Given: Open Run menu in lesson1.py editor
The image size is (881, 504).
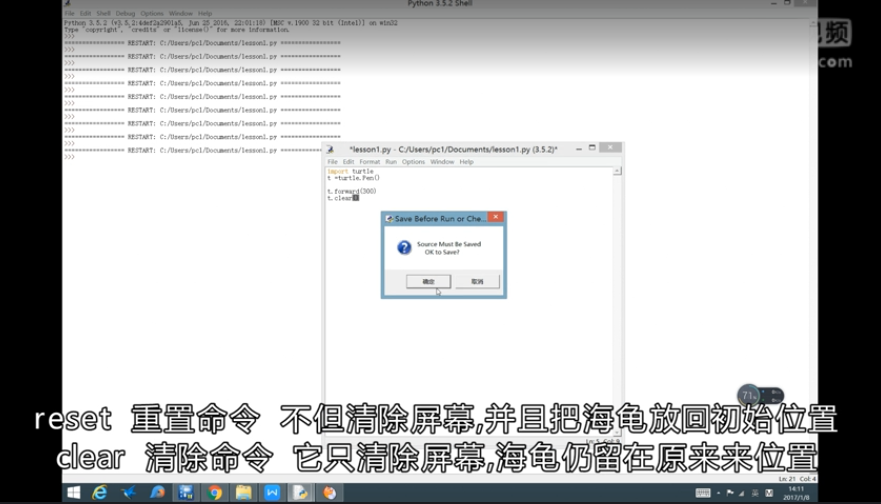Looking at the screenshot, I should pos(391,162).
